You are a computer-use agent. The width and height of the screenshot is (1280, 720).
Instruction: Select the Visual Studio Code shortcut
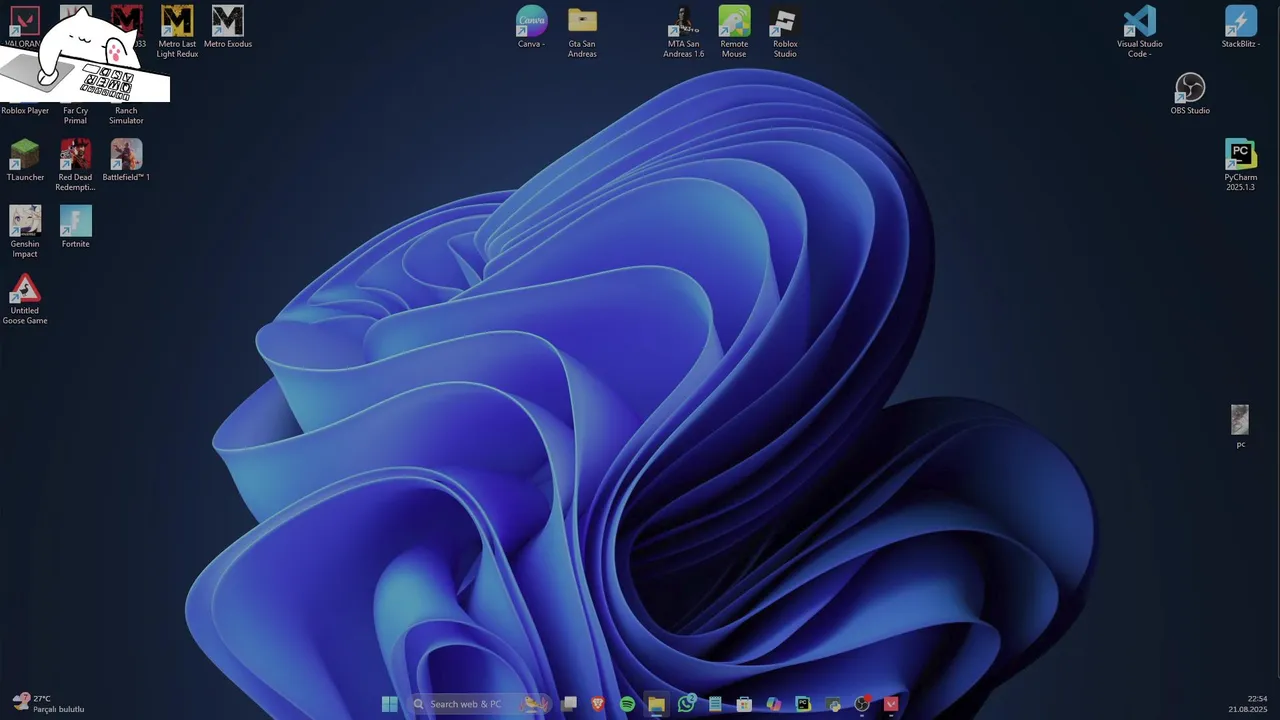click(1139, 31)
